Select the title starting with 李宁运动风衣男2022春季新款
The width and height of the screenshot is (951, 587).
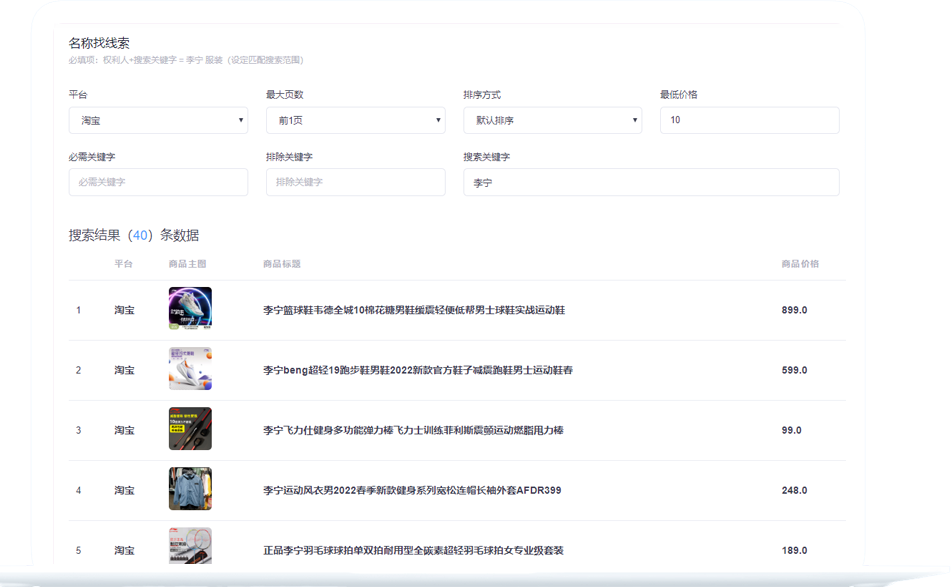[412, 490]
